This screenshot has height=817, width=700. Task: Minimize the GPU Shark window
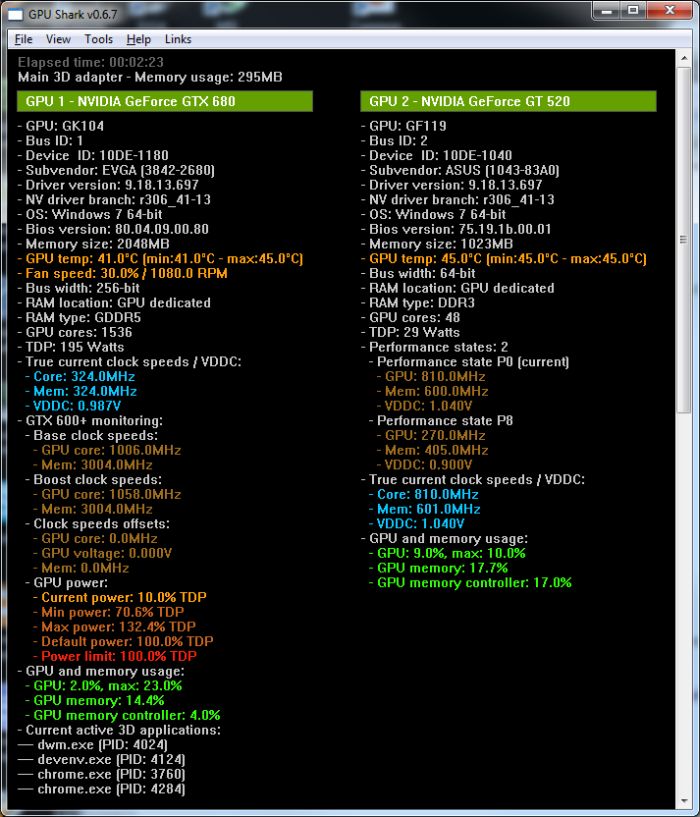point(607,10)
